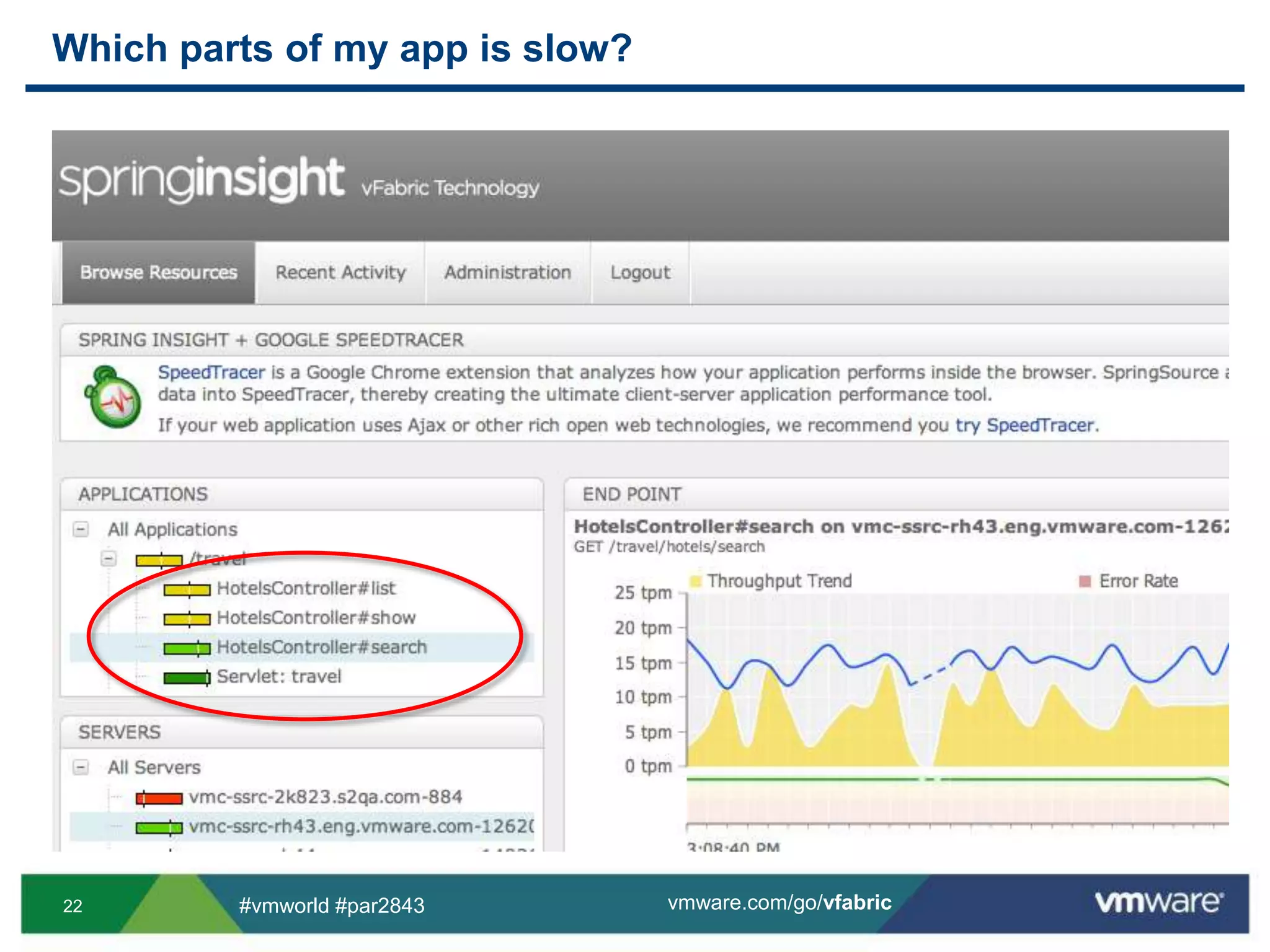Click the Error Rate legend swatch
The image size is (1270, 952).
[1085, 581]
